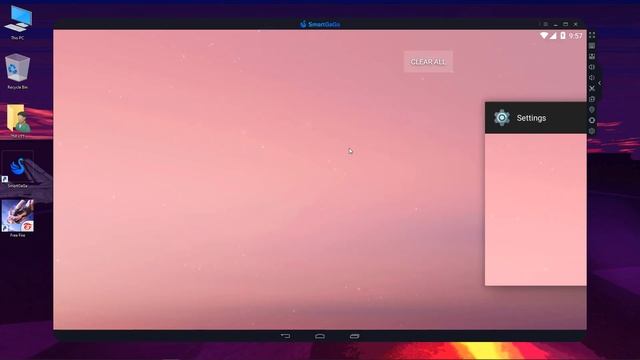Select the user folder desktop icon
This screenshot has height=360, width=640.
[18, 121]
